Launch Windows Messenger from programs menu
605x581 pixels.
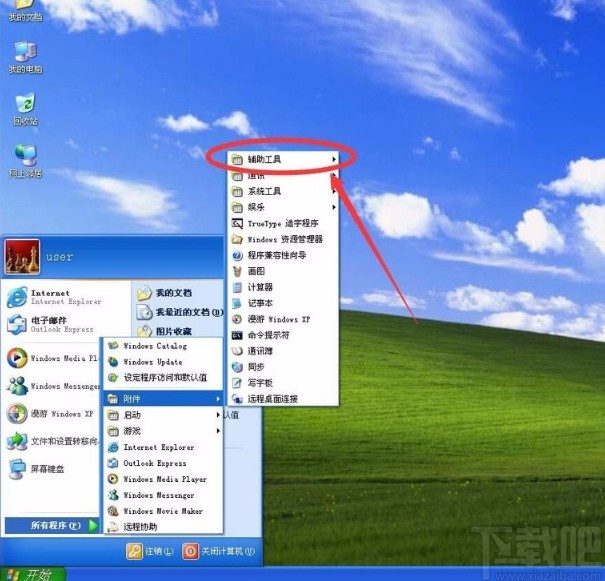click(x=163, y=495)
